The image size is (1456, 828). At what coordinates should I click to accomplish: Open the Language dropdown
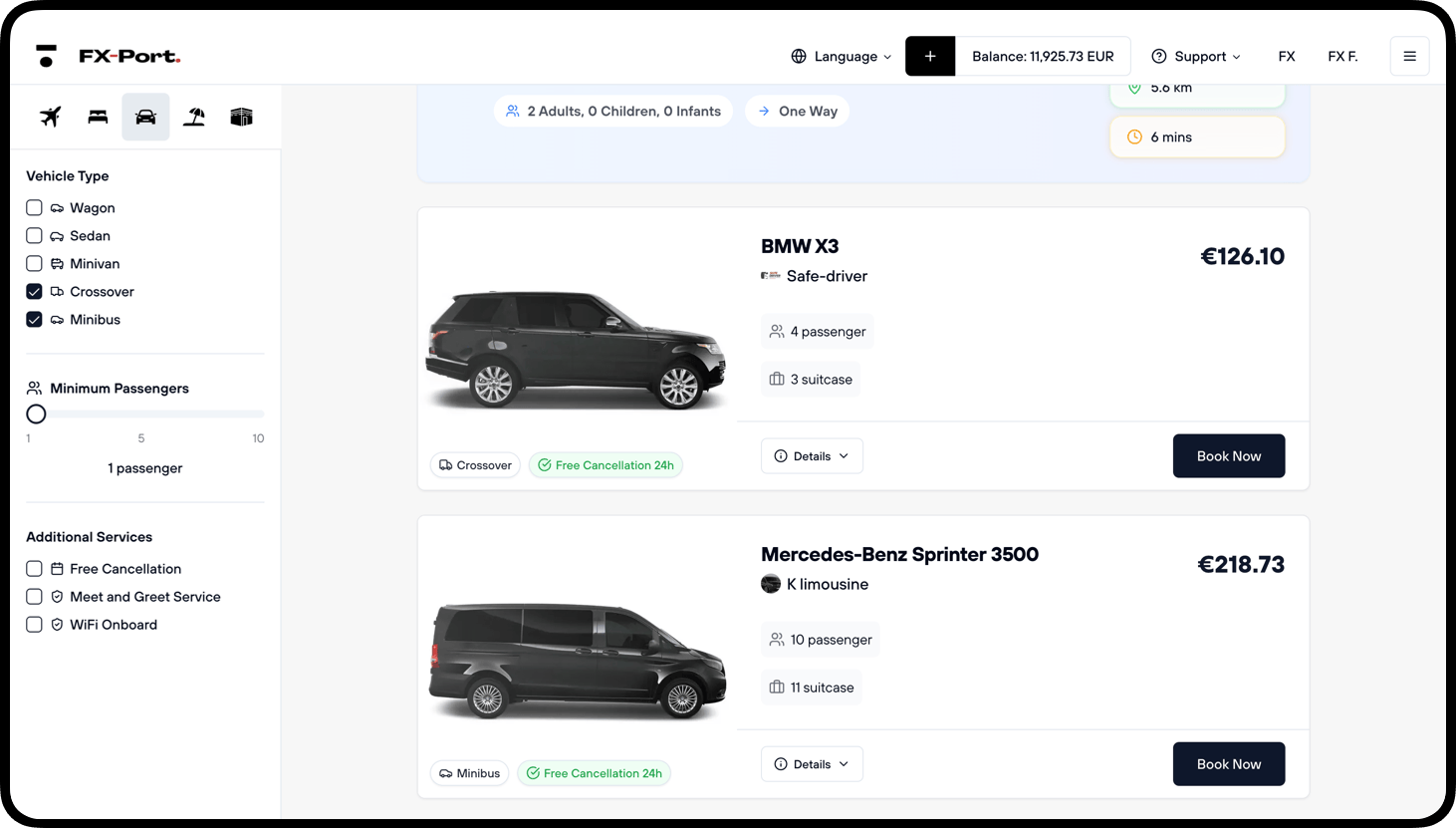(x=842, y=56)
